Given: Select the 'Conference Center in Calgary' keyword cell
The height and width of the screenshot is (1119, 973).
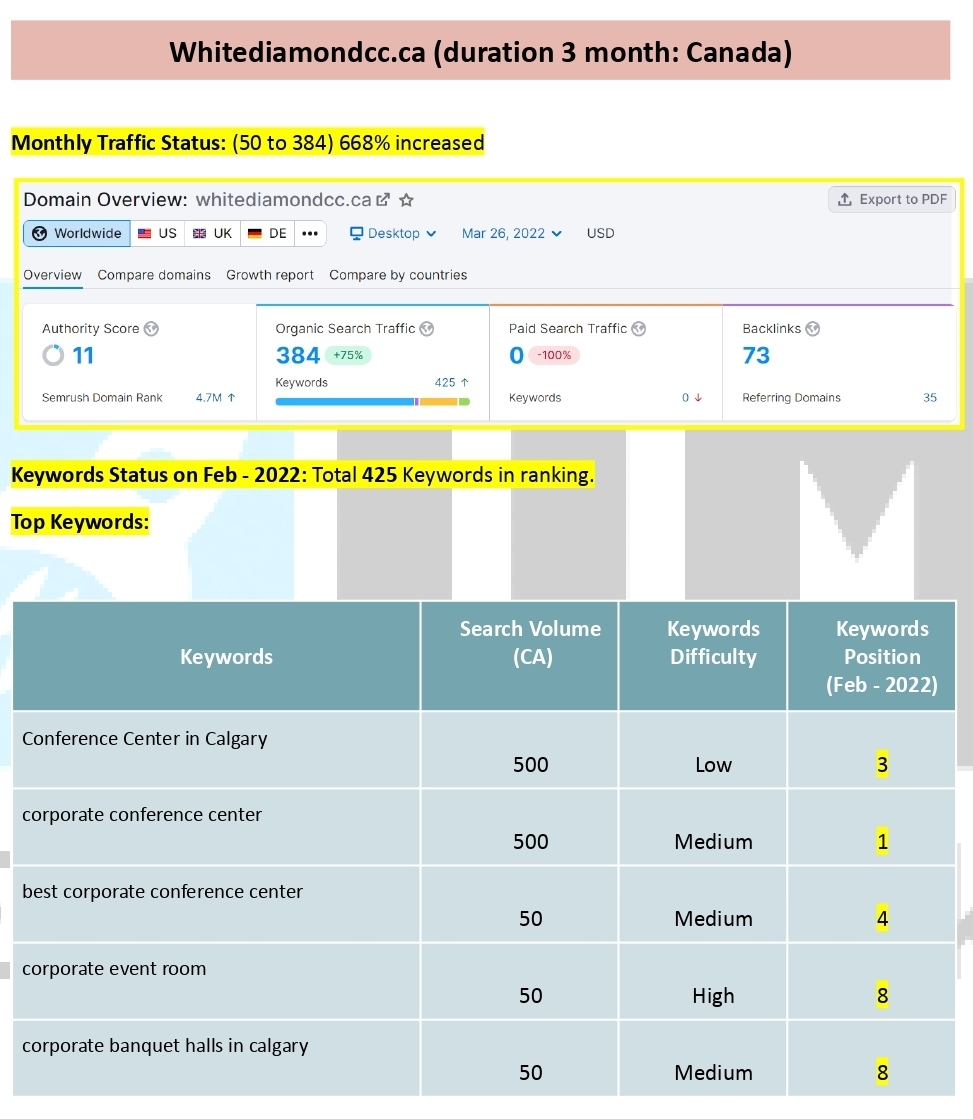Looking at the screenshot, I should click(216, 749).
